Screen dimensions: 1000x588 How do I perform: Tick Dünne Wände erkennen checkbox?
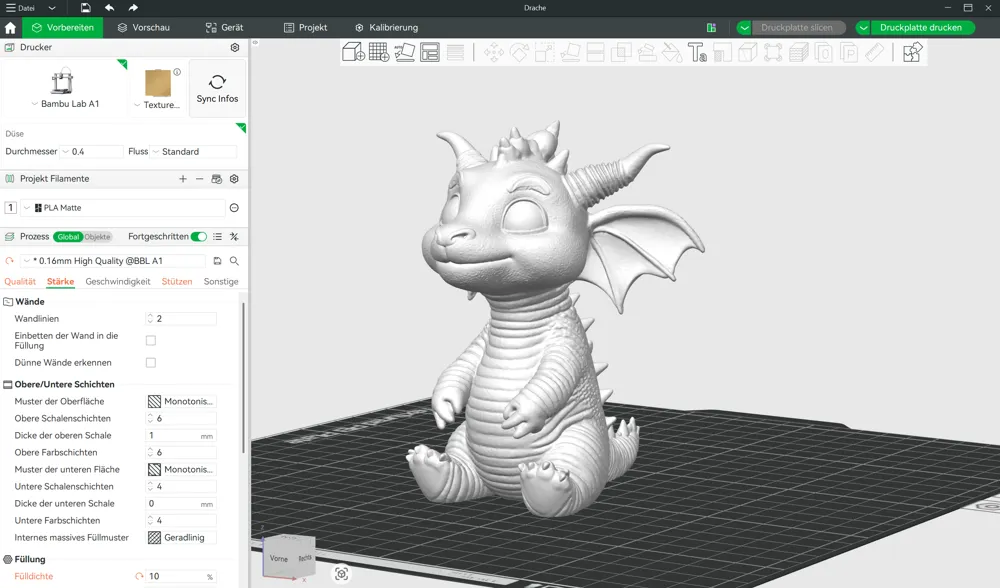point(151,363)
